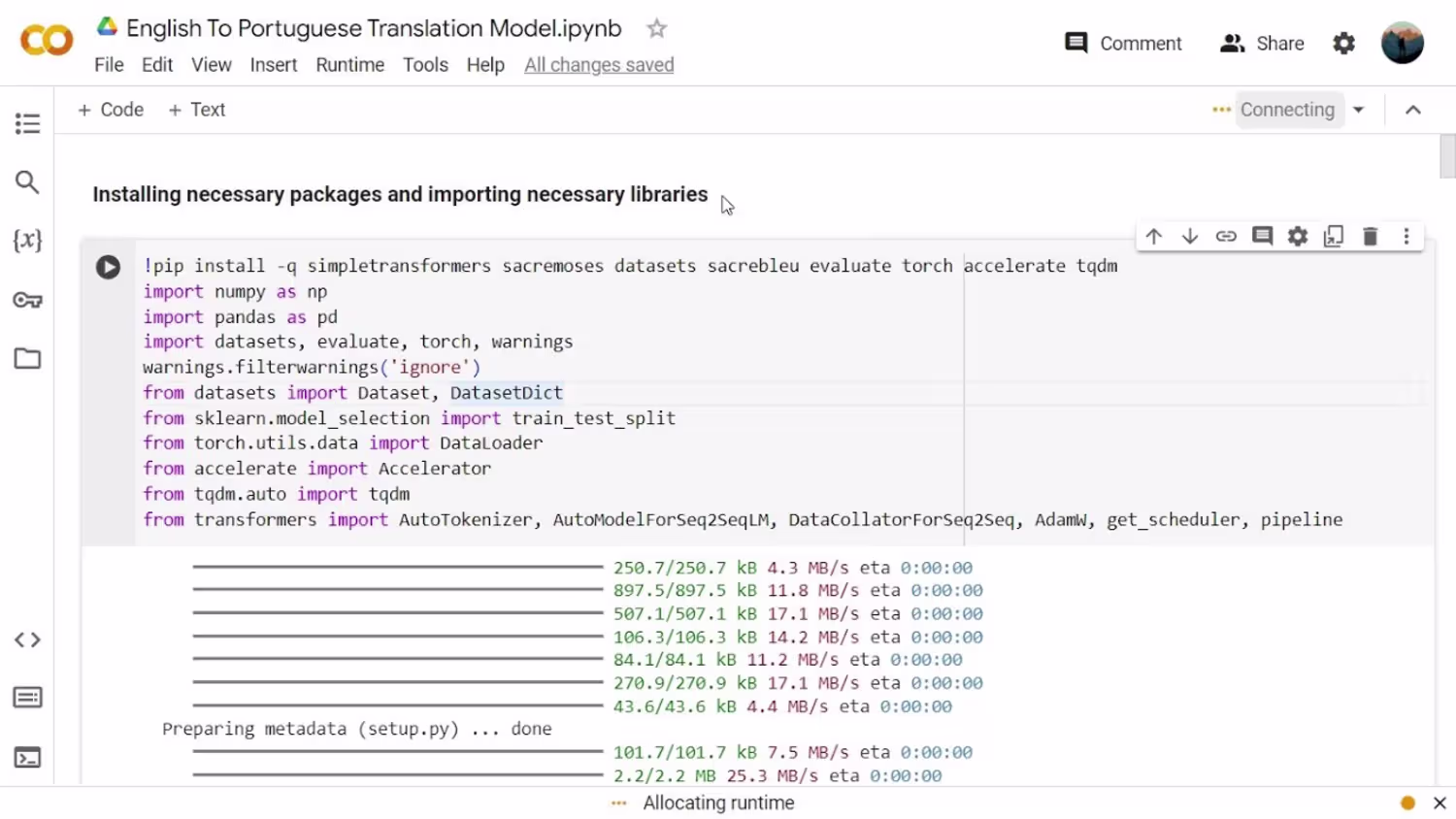Screen dimensions: 1456x819
Task: Open the Variables panel icon
Action: pos(27,241)
